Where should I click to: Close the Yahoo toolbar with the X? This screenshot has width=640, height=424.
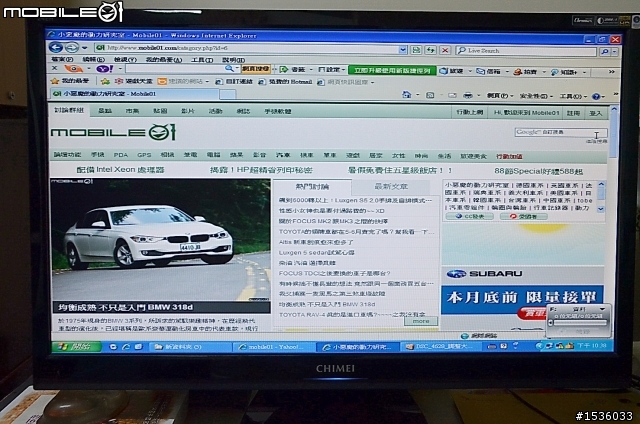pos(54,68)
